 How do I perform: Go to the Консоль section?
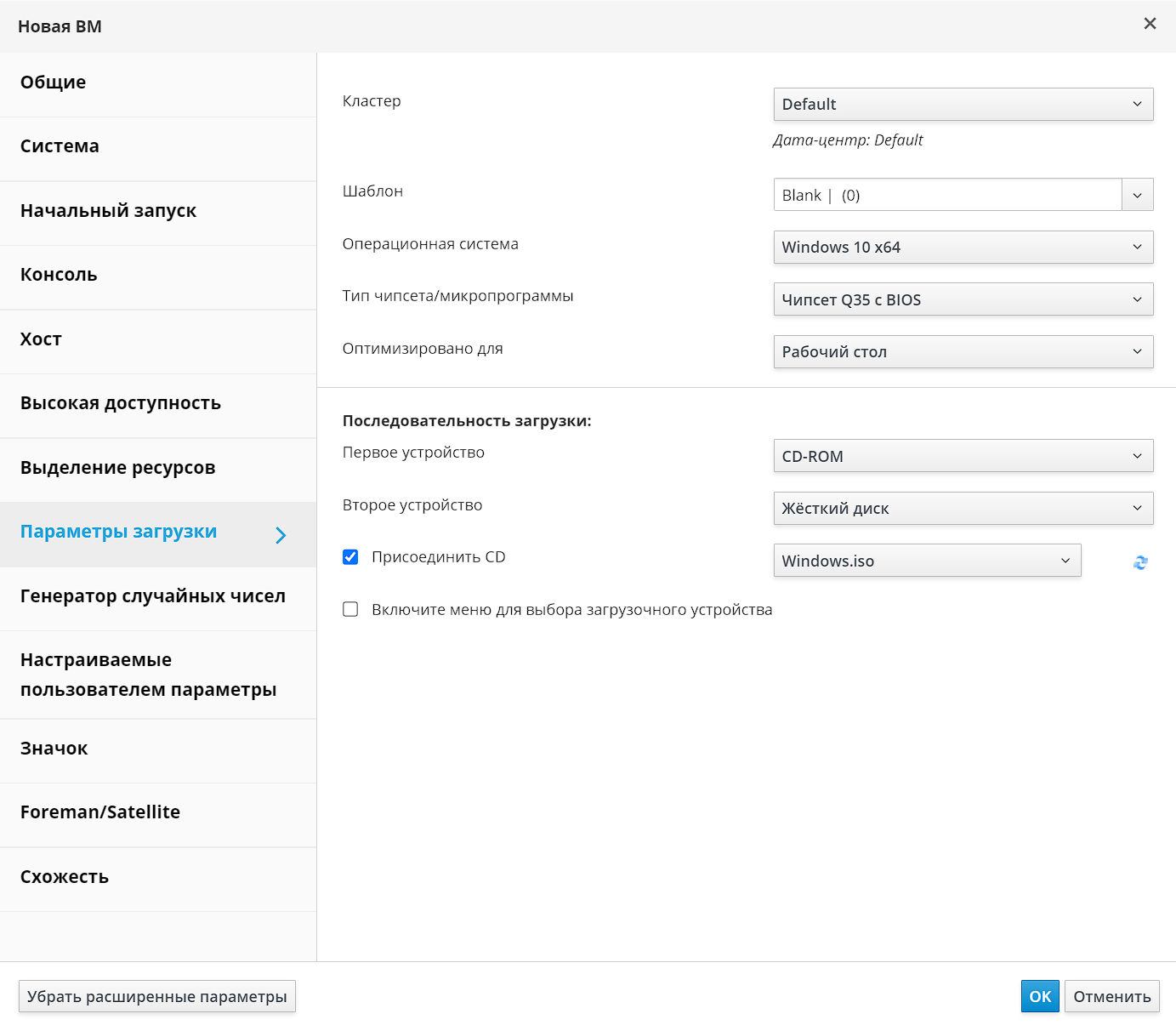click(59, 275)
